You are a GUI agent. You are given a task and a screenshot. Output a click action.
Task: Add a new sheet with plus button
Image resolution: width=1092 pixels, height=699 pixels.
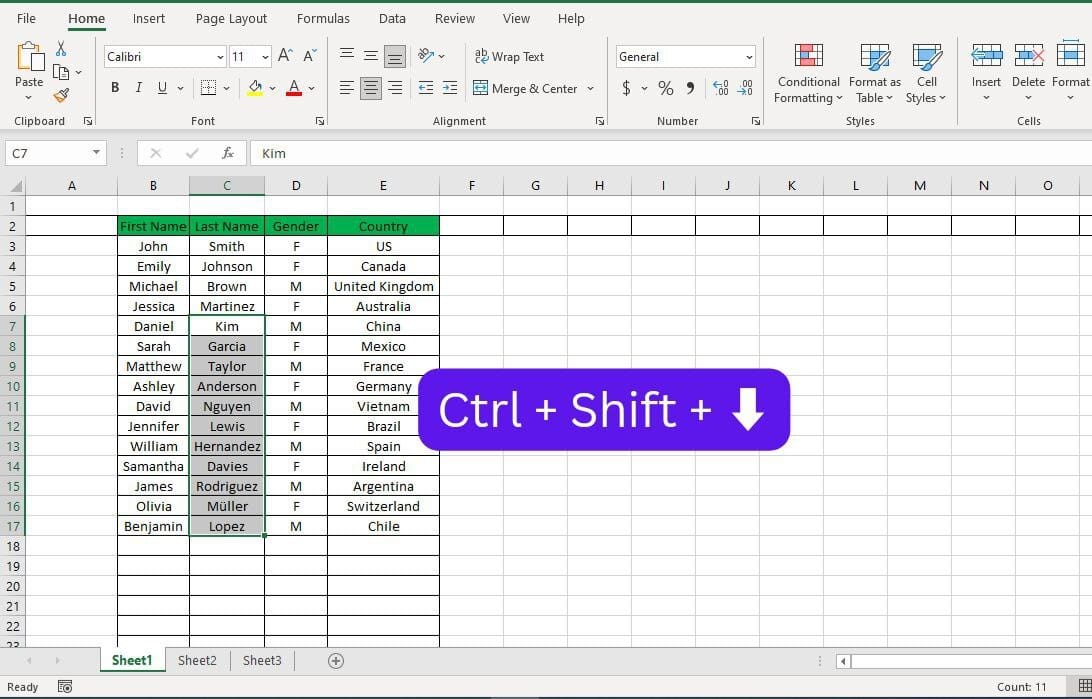(x=336, y=661)
